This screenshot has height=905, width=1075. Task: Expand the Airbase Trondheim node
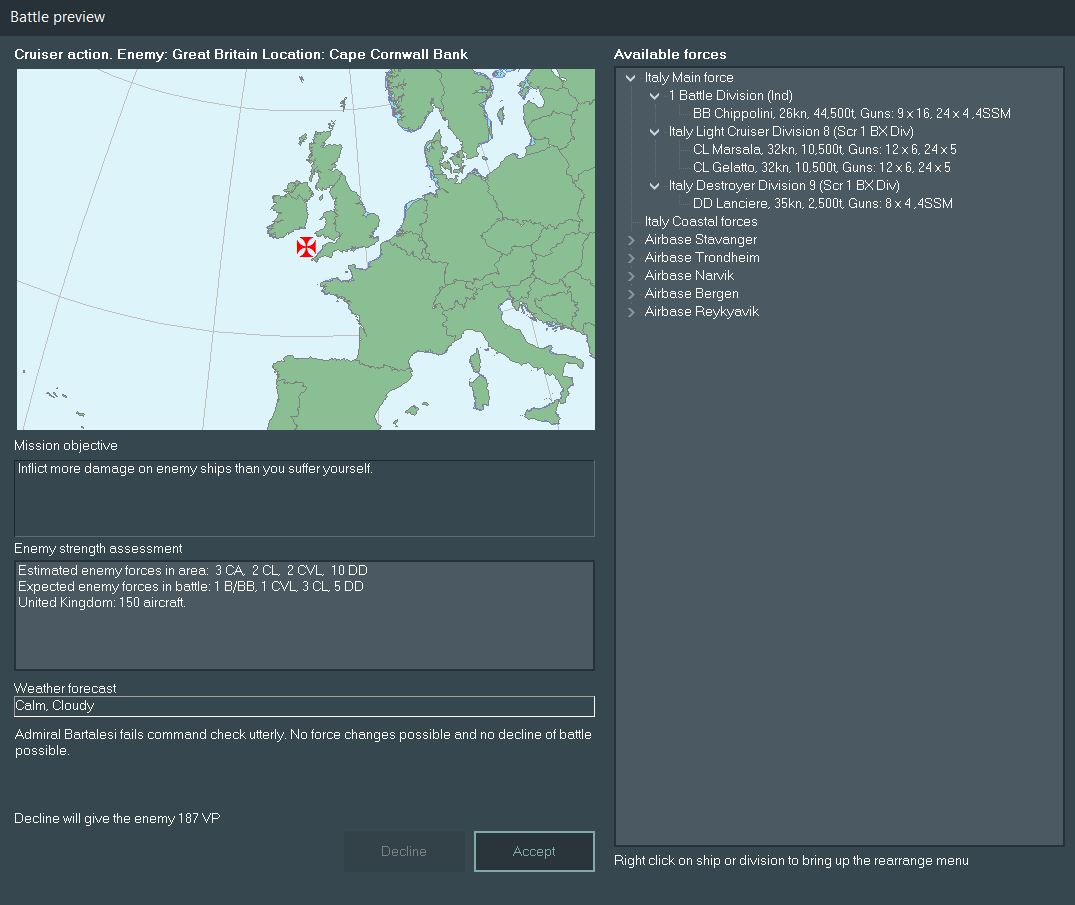(631, 258)
